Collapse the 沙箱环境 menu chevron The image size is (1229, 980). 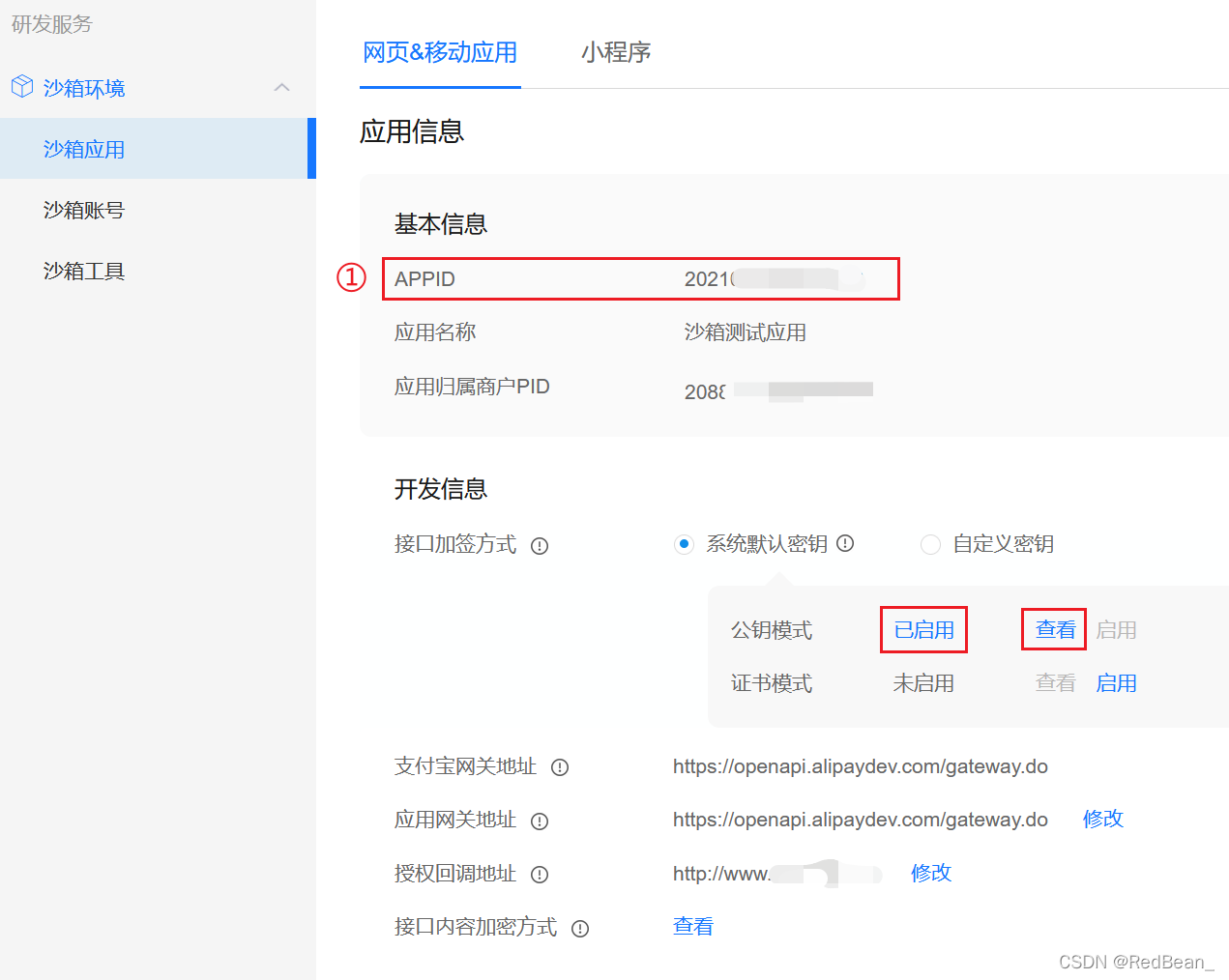[281, 87]
